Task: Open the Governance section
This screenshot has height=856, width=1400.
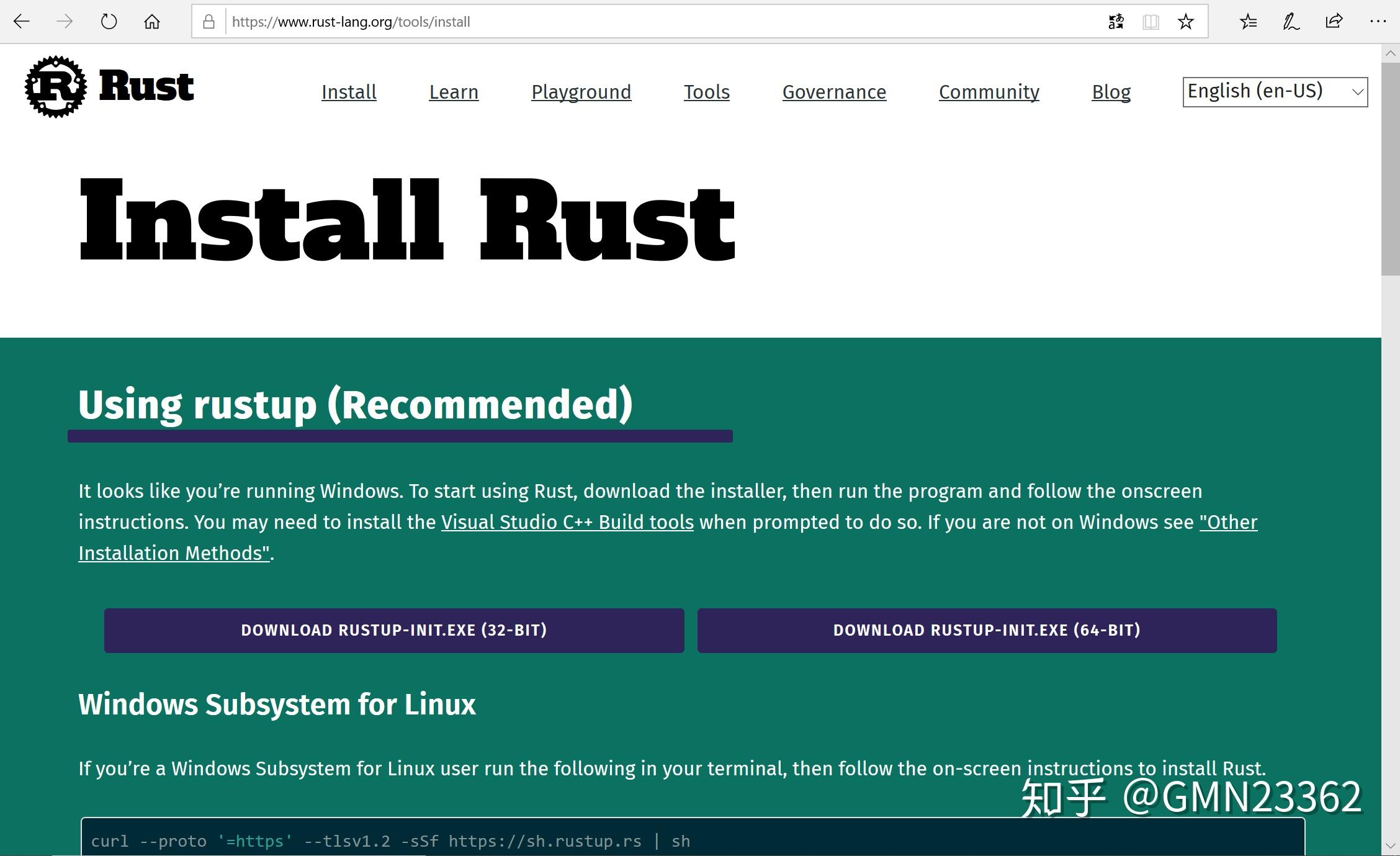Action: pyautogui.click(x=834, y=92)
